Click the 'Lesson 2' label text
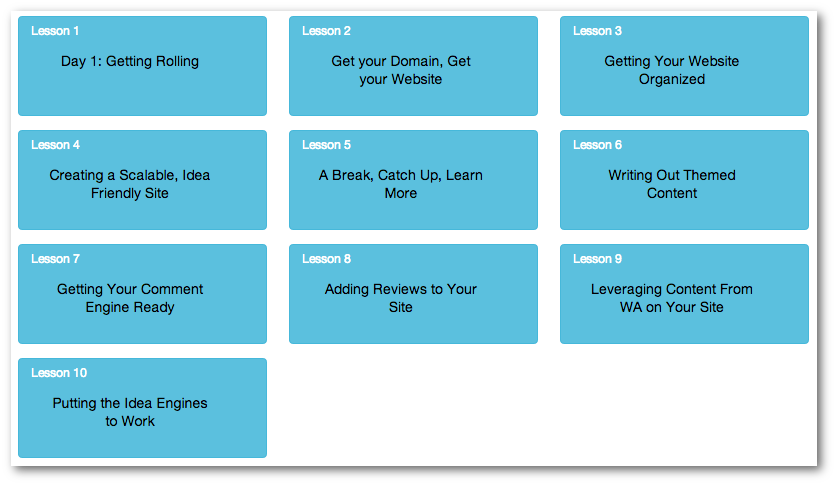836x485 pixels. point(326,31)
